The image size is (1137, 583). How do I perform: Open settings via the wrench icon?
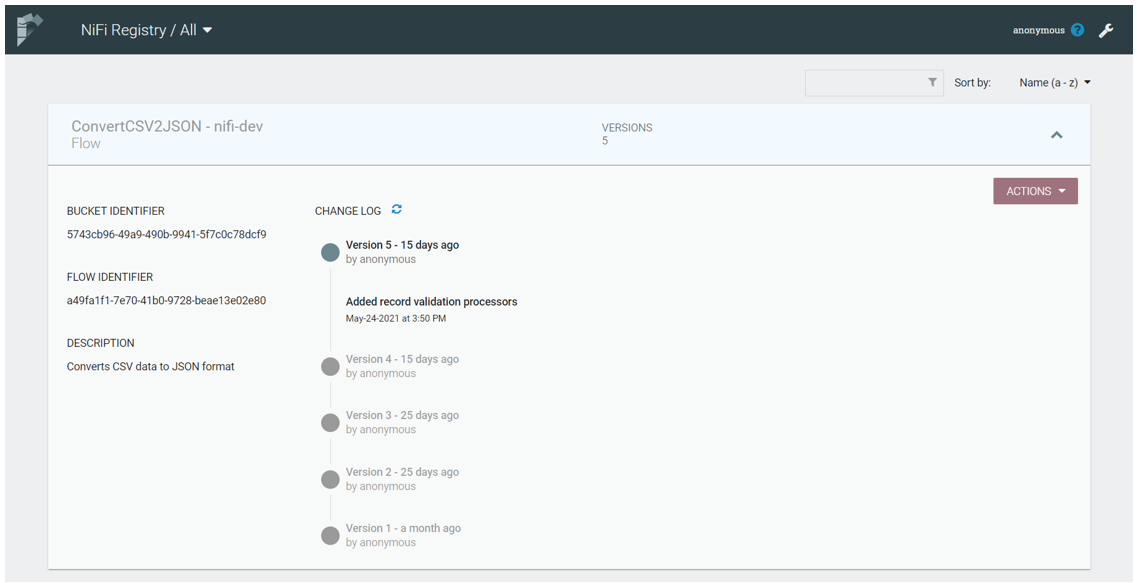tap(1106, 30)
